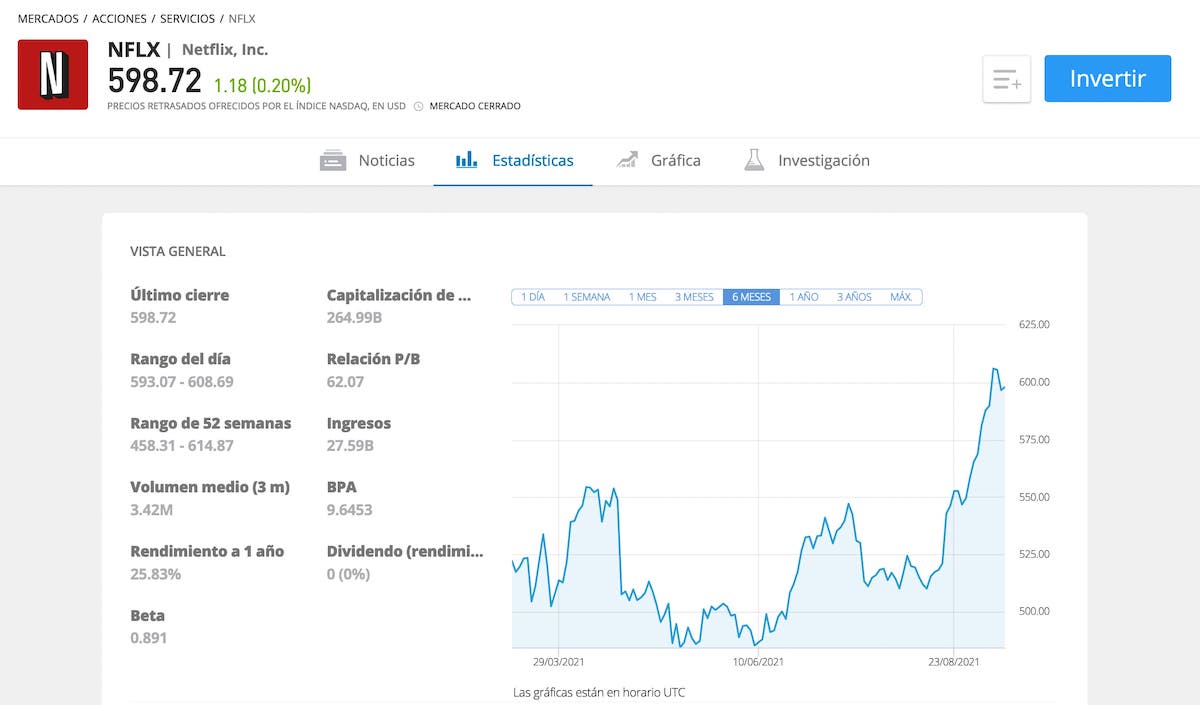The height and width of the screenshot is (705, 1200).
Task: Click the Gráfica line chart icon
Action: click(627, 160)
